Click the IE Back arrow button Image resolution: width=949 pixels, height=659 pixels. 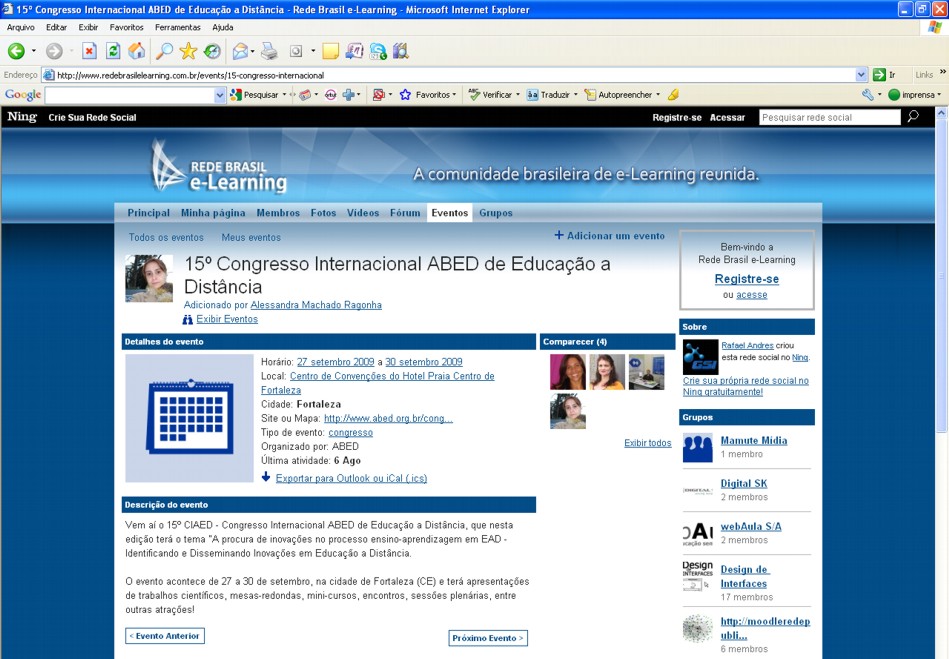click(x=16, y=51)
